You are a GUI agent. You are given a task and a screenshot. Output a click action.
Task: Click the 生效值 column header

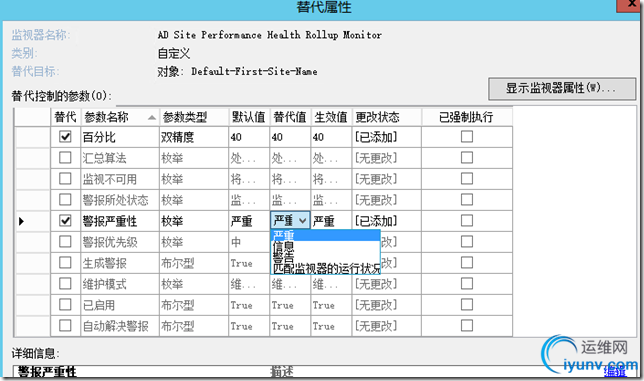pyautogui.click(x=331, y=117)
